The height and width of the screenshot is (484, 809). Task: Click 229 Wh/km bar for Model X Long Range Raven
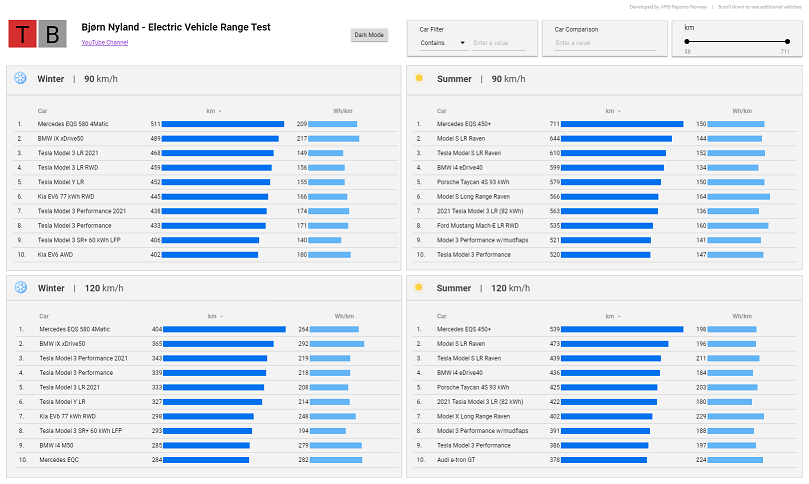tap(736, 416)
